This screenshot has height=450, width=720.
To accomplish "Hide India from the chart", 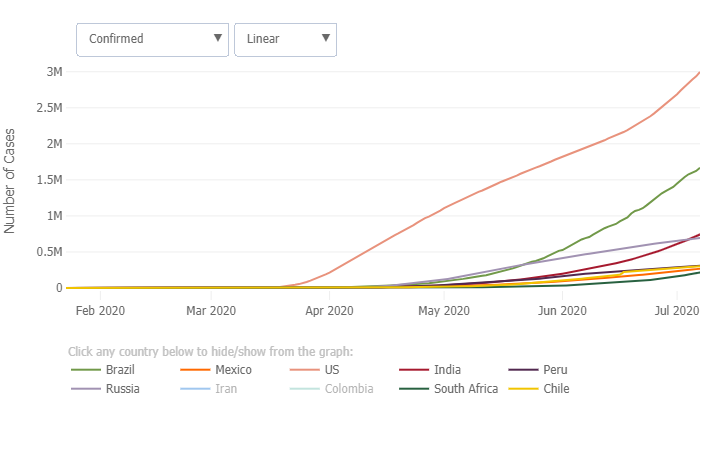I will pos(447,370).
